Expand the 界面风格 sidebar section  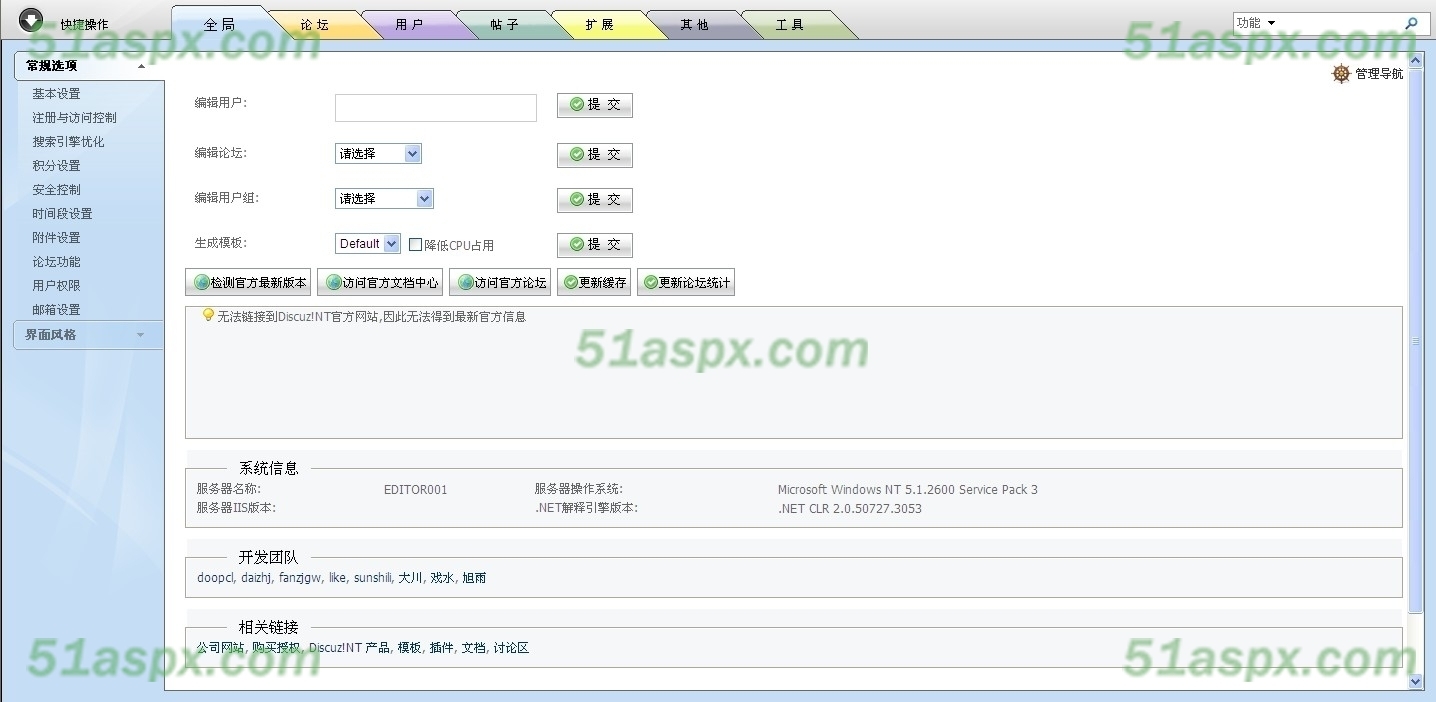89,335
